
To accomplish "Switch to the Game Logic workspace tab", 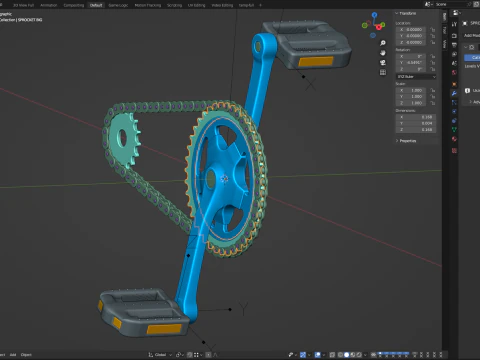I will (118, 5).
